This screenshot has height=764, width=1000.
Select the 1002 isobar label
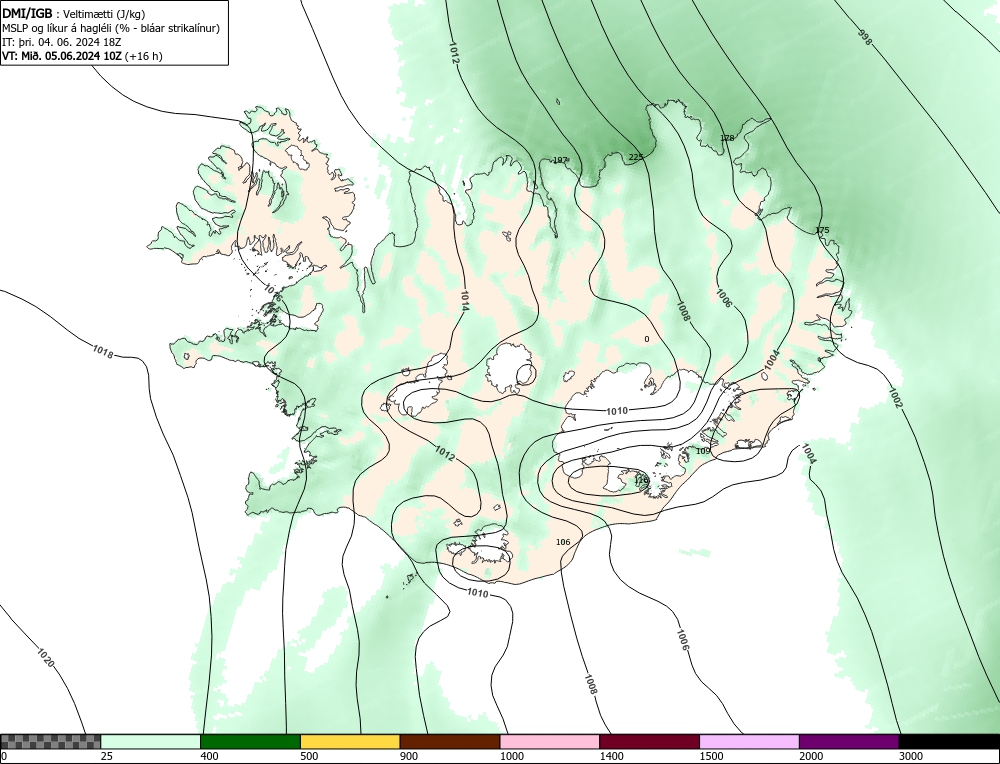pyautogui.click(x=895, y=397)
